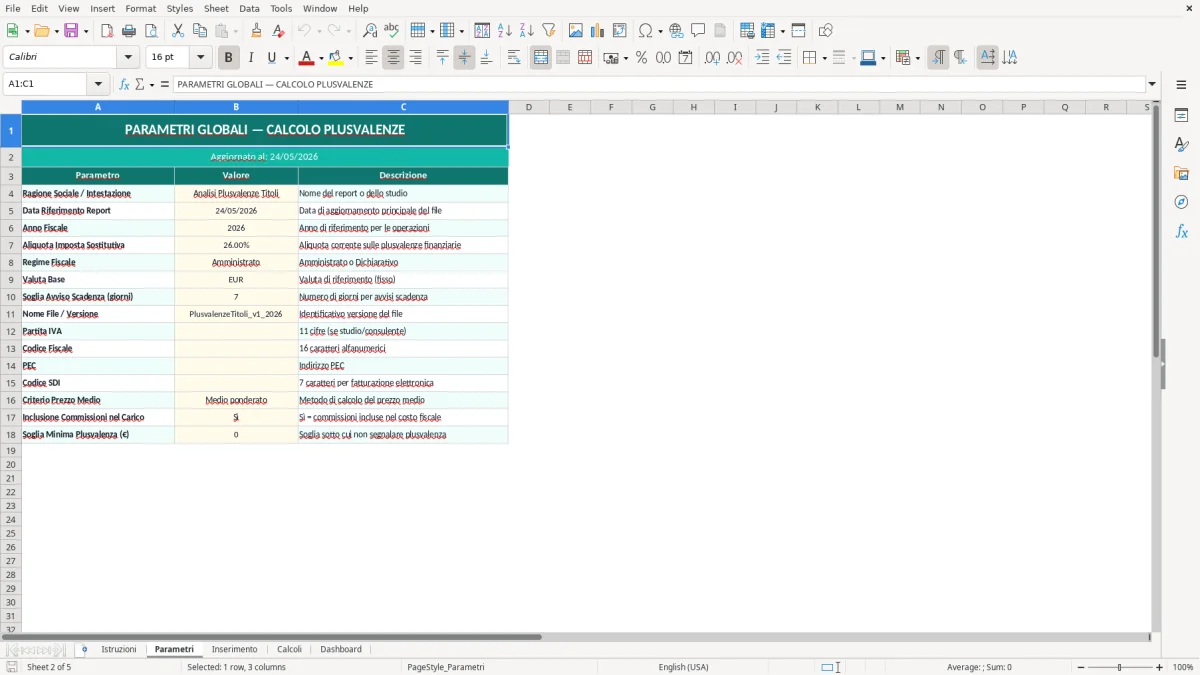The width and height of the screenshot is (1200, 675).
Task: Click the Print icon
Action: [129, 31]
